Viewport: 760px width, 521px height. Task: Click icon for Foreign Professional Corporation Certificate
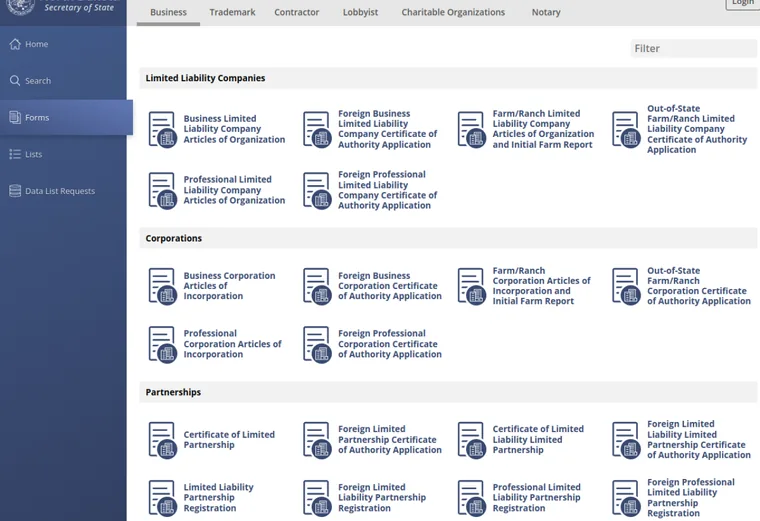coord(317,344)
